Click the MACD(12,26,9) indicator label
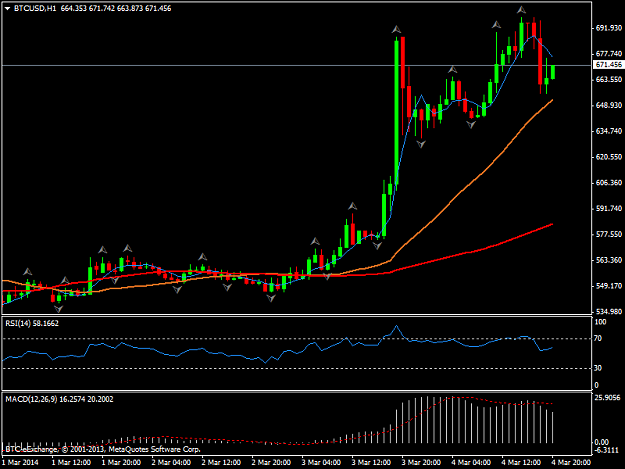625x469 pixels. [x=59, y=399]
